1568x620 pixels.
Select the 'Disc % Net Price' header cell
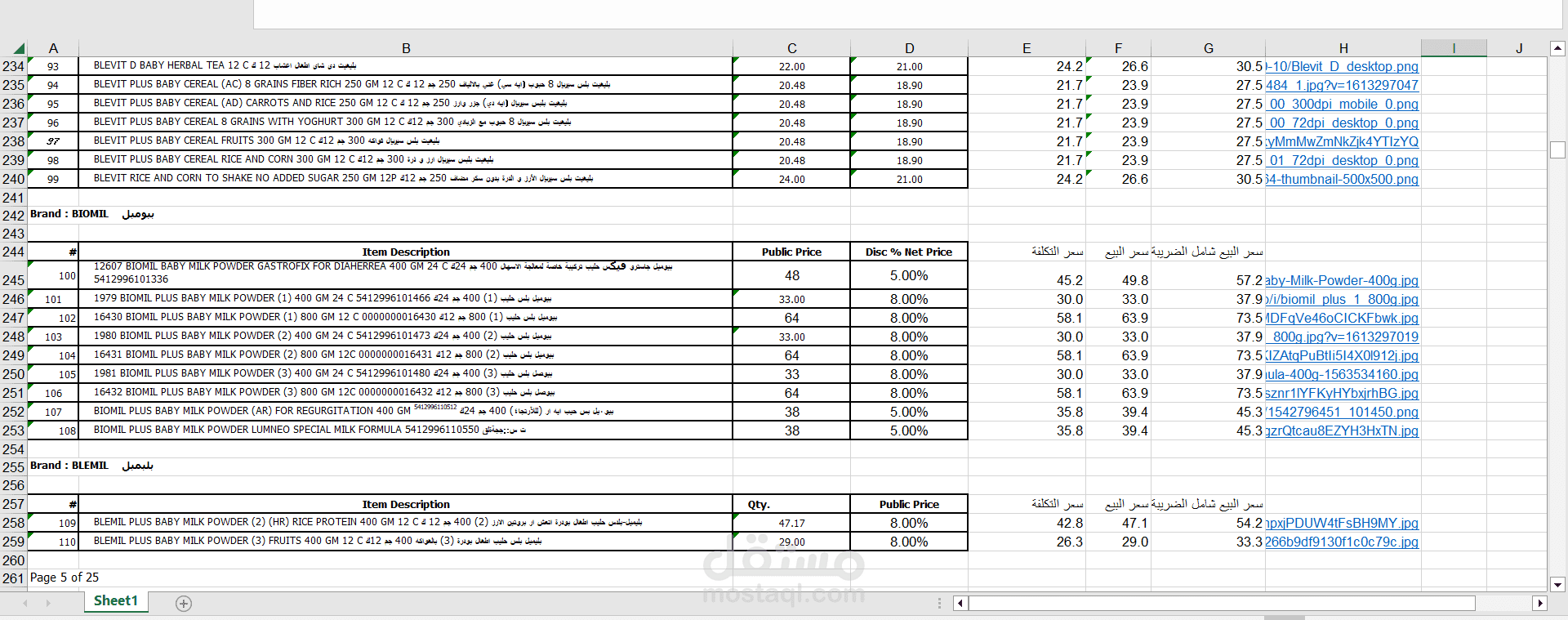909,252
